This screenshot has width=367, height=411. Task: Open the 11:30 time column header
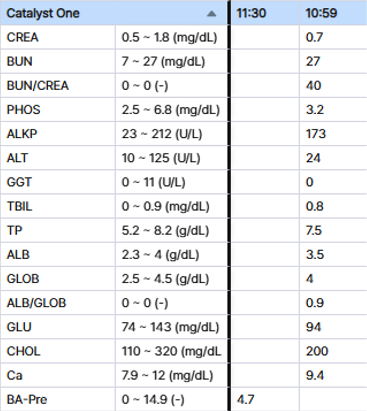tap(251, 13)
